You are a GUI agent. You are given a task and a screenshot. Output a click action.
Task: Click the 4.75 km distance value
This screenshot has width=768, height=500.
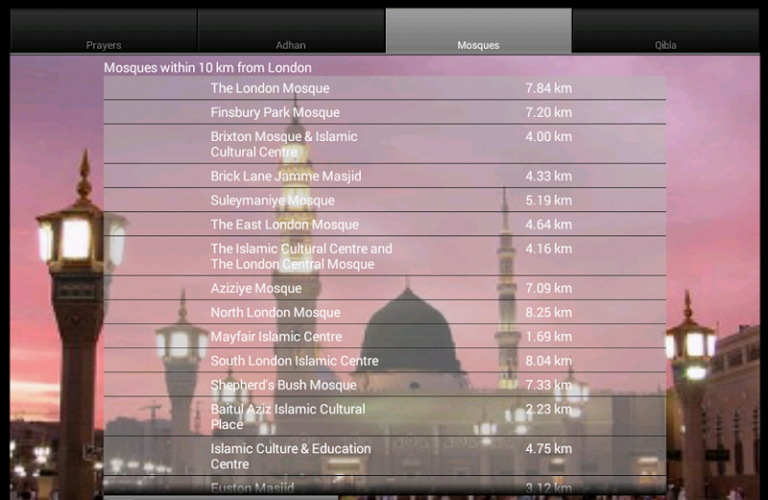[x=549, y=448]
